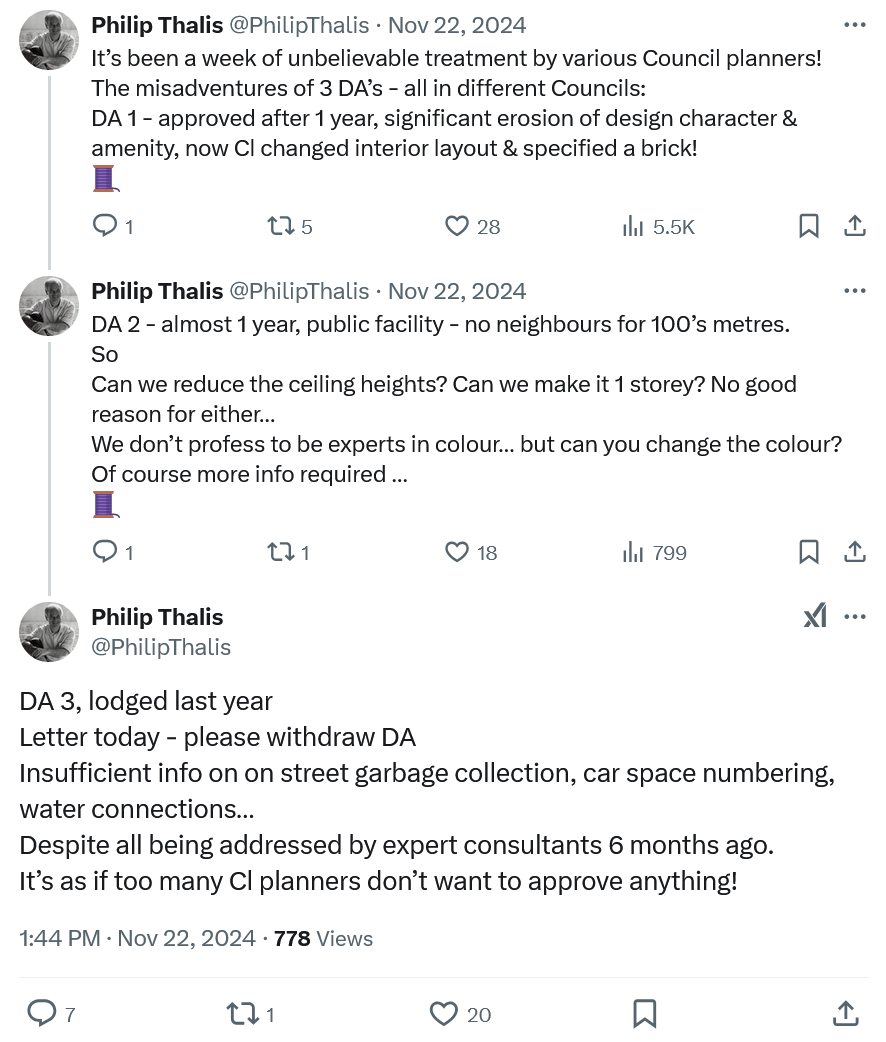This screenshot has width=886, height=1042.
Task: Like the DA 1 tweet
Action: pyautogui.click(x=457, y=226)
